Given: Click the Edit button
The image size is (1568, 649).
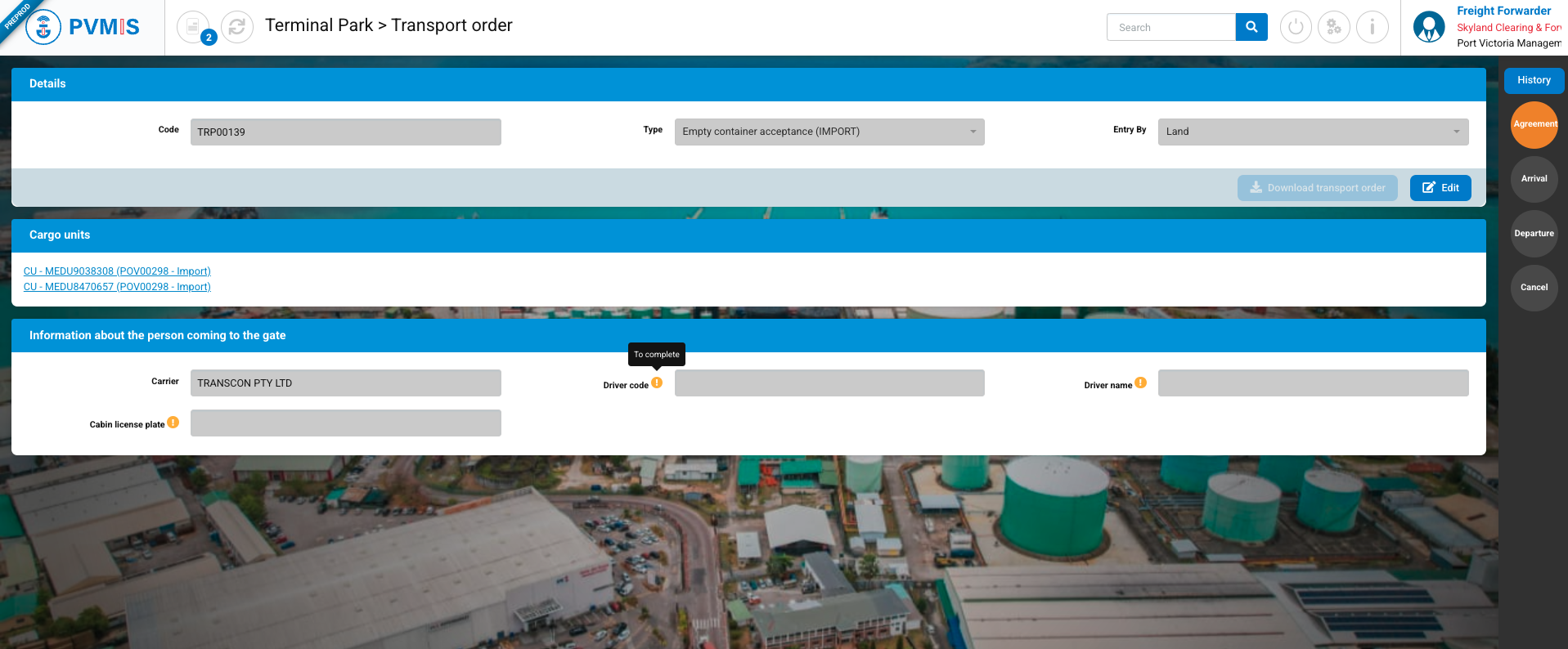Looking at the screenshot, I should coord(1440,188).
